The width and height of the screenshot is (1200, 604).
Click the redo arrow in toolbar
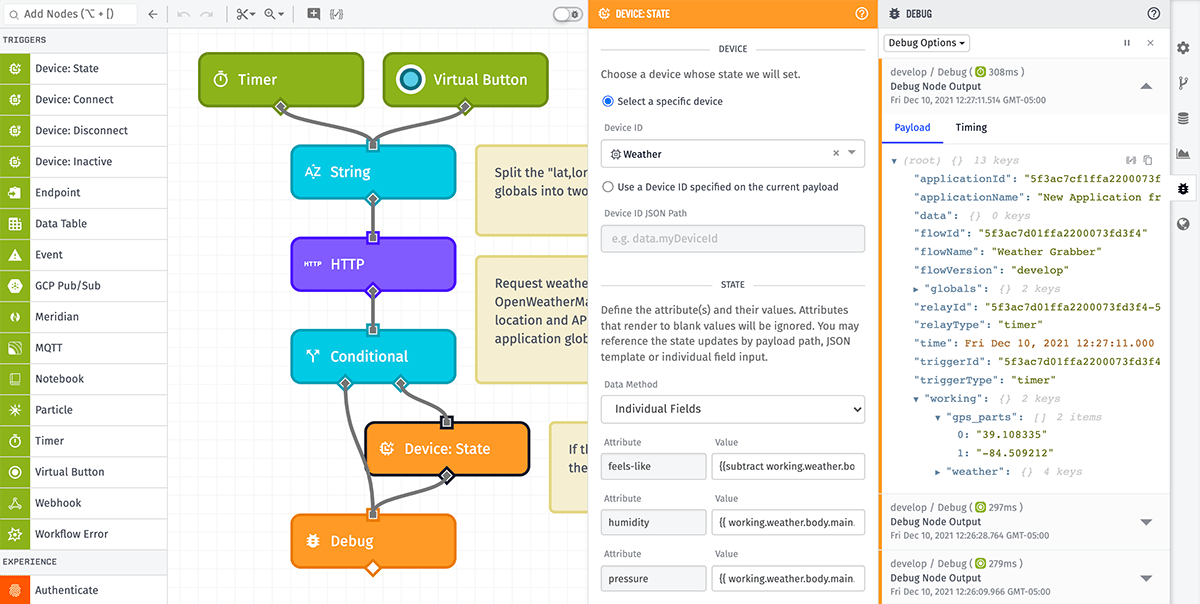(x=206, y=14)
